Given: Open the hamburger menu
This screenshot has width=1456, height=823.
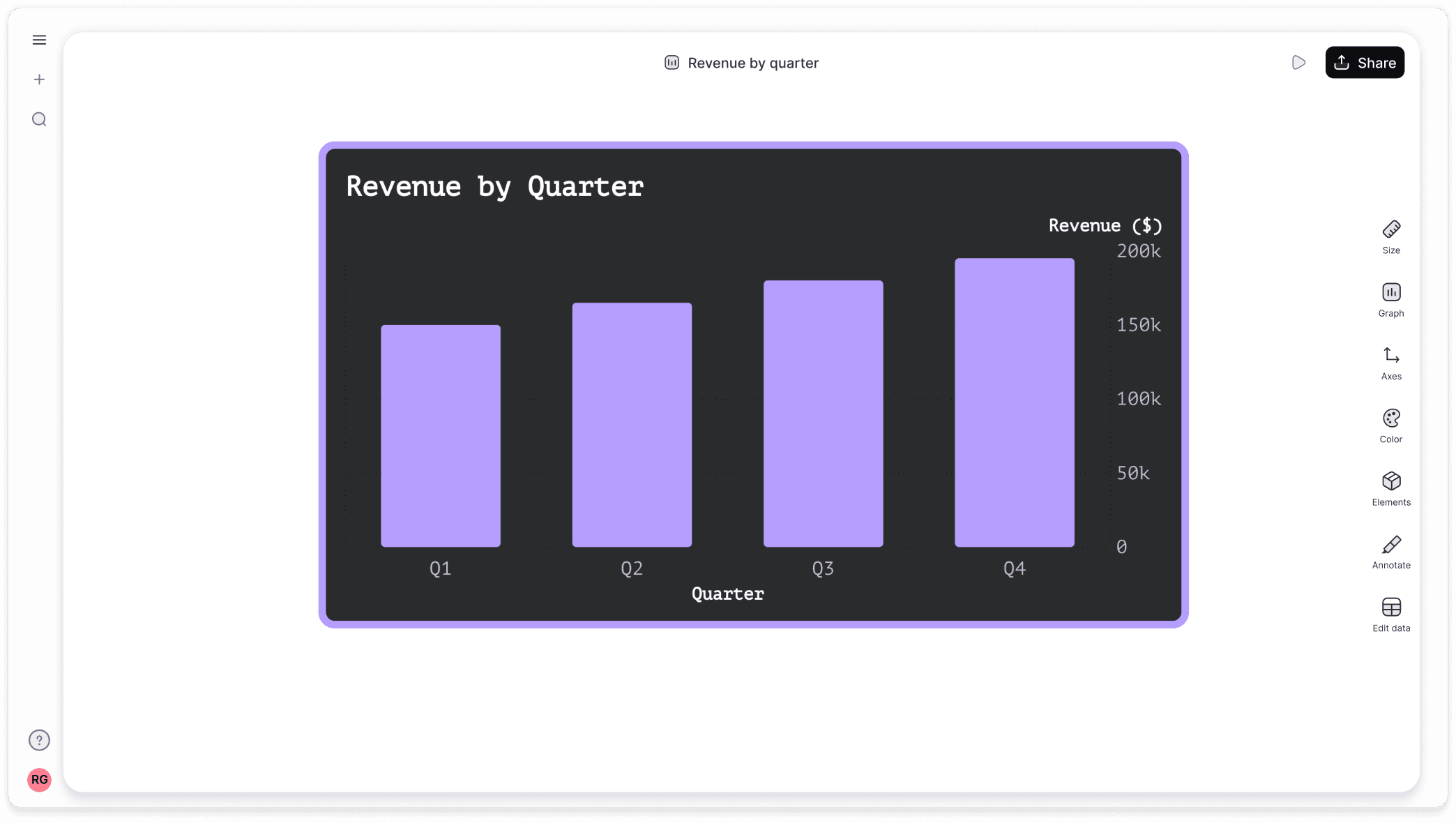Looking at the screenshot, I should pos(39,40).
